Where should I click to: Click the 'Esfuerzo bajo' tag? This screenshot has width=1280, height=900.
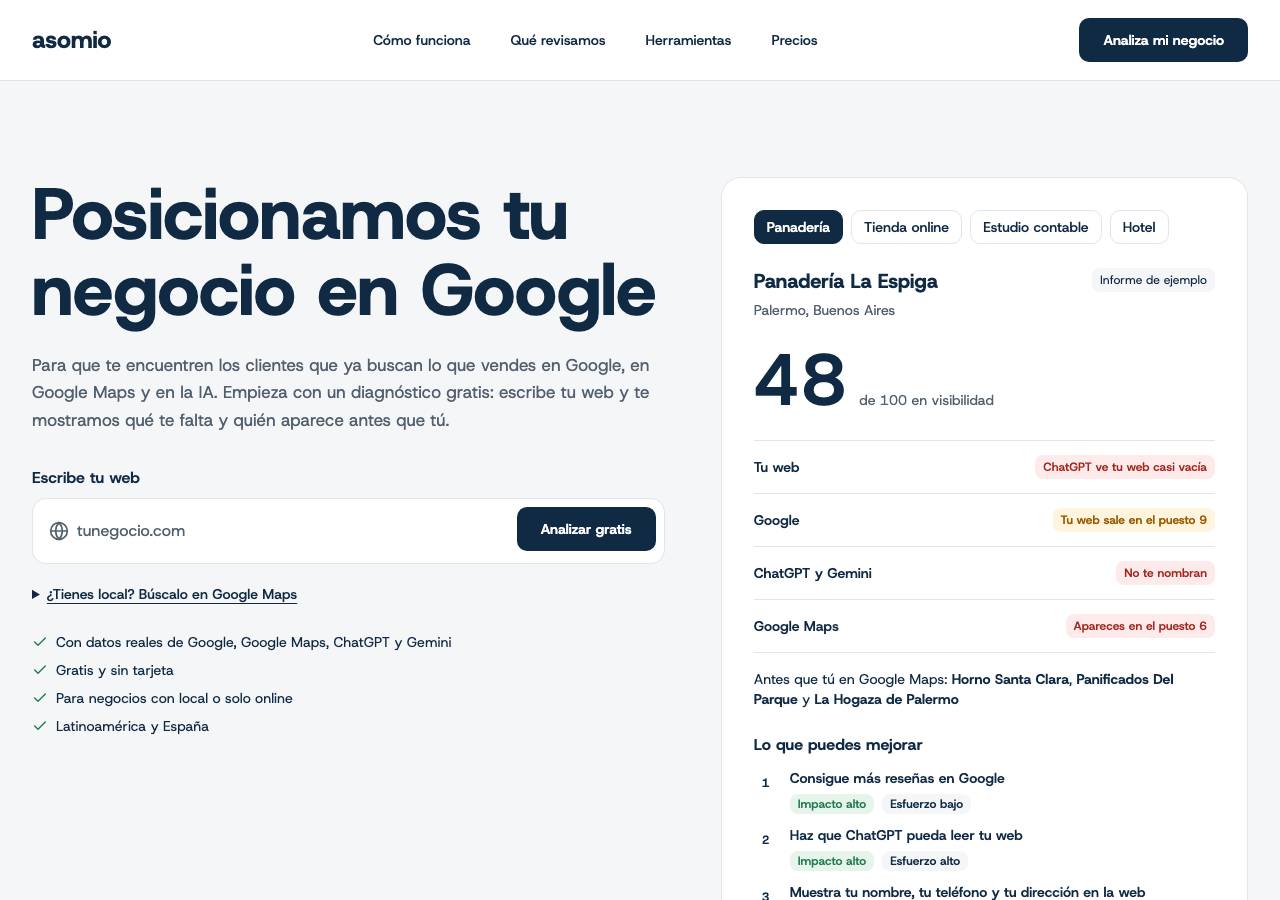pyautogui.click(x=926, y=804)
